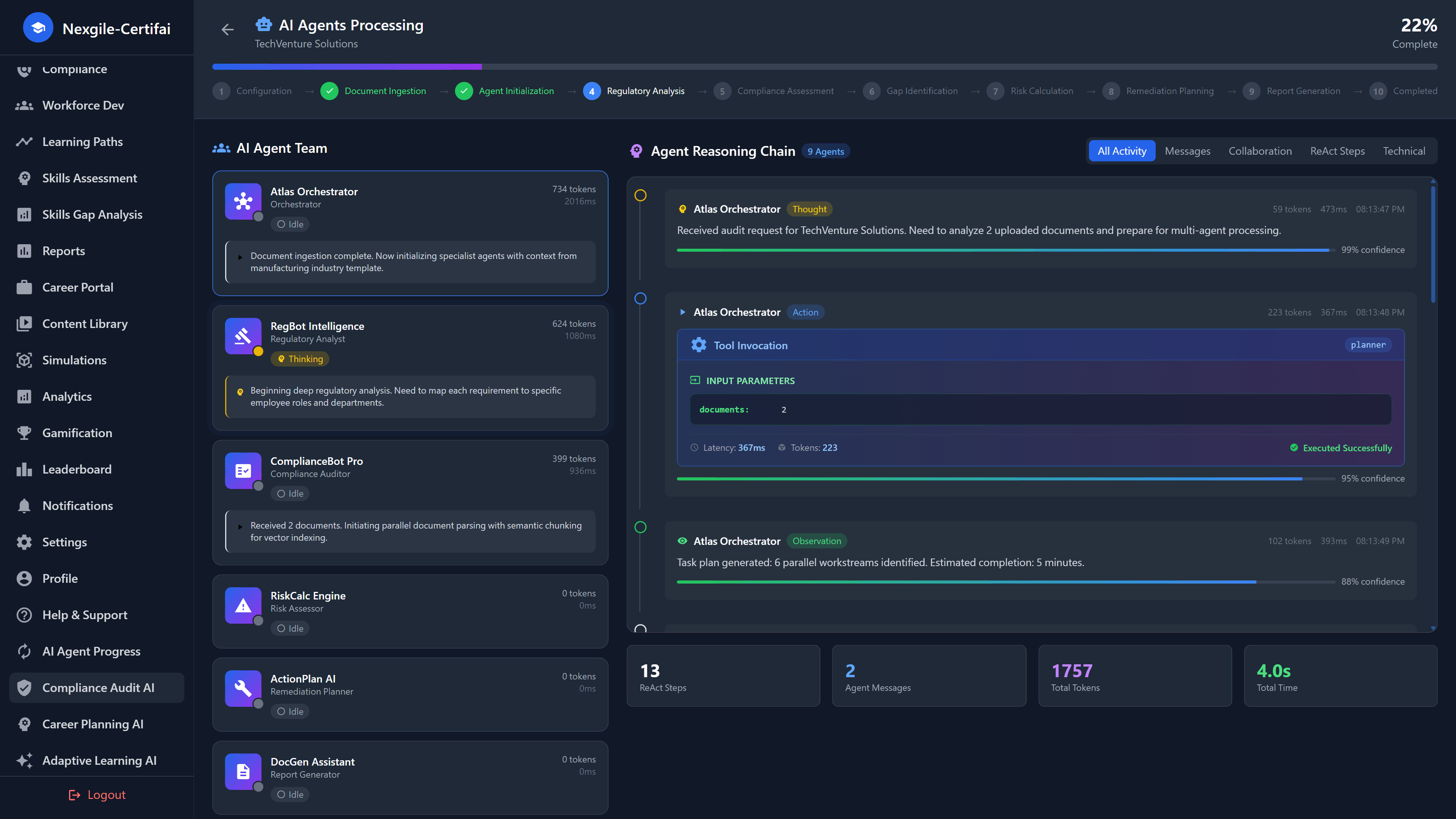Open the Notifications bell in sidebar
The height and width of the screenshot is (819, 1456).
pyautogui.click(x=24, y=505)
